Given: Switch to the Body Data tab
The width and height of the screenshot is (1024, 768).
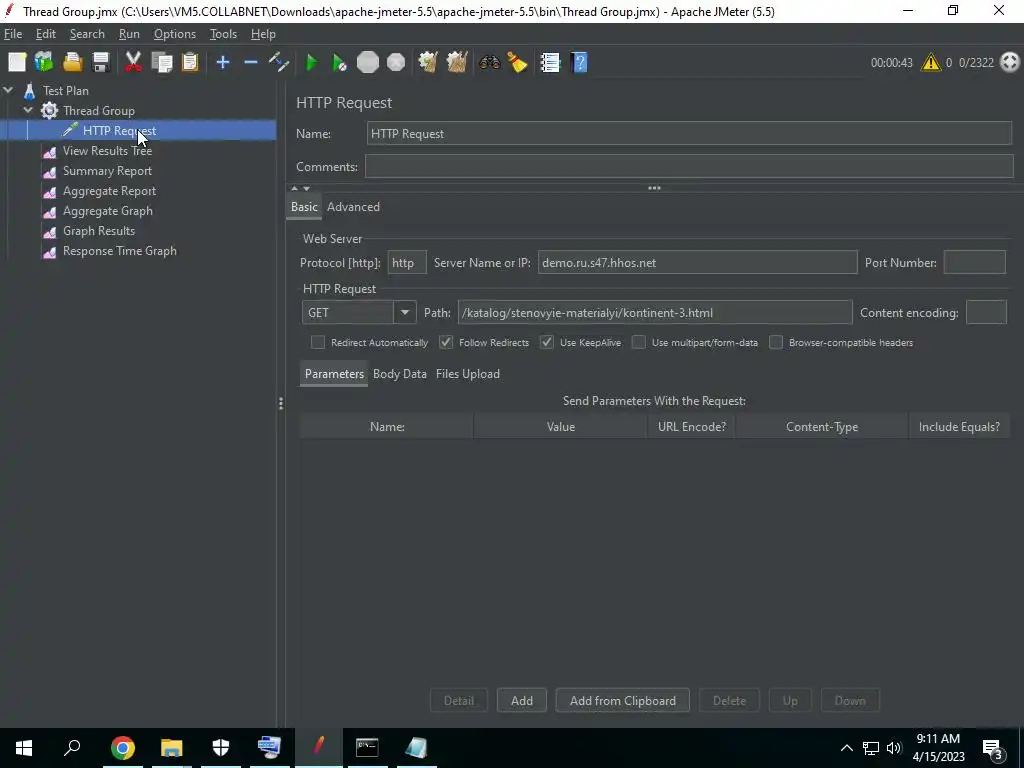Looking at the screenshot, I should tap(400, 374).
